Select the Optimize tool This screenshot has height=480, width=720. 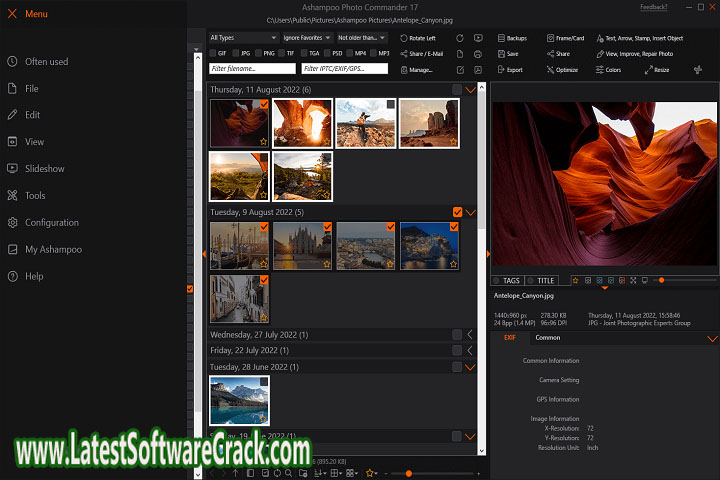562,70
